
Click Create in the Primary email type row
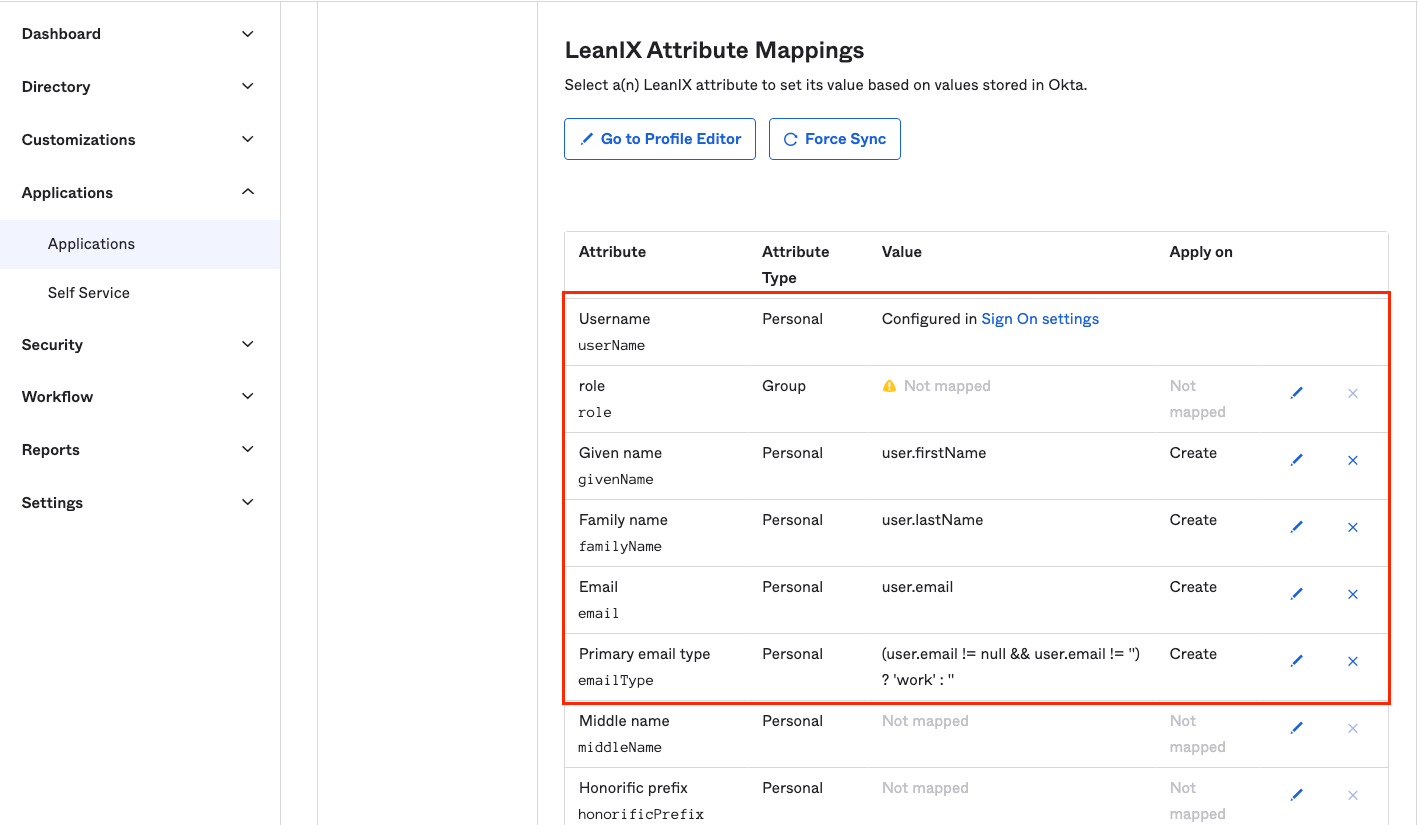click(x=1193, y=654)
